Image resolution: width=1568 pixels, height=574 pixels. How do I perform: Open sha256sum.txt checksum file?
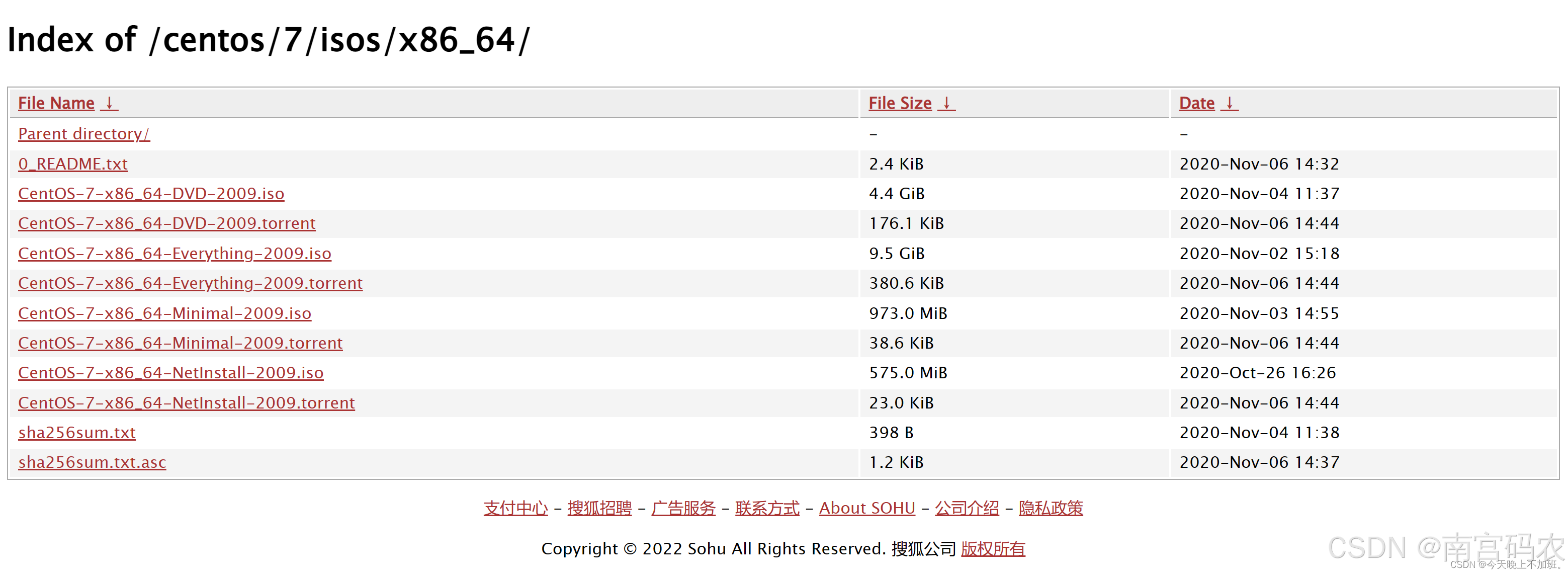[77, 432]
